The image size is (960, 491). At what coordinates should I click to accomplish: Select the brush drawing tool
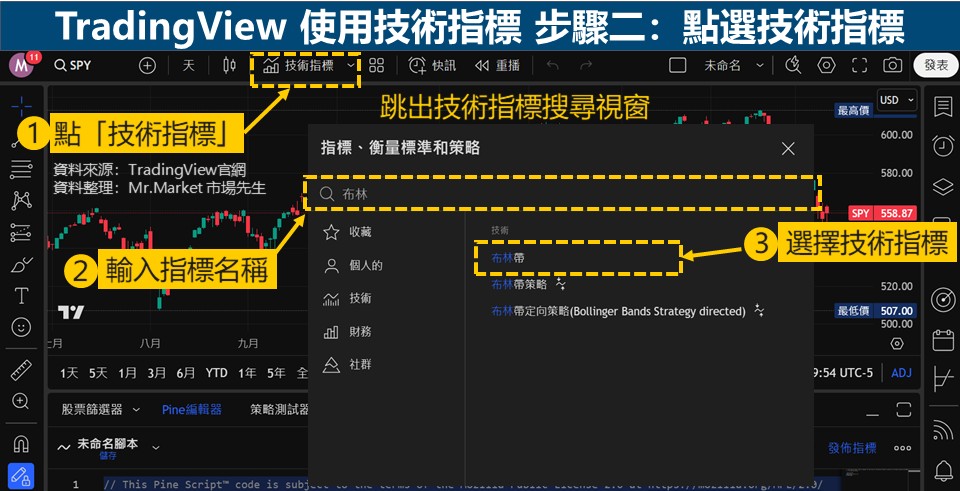(21, 264)
